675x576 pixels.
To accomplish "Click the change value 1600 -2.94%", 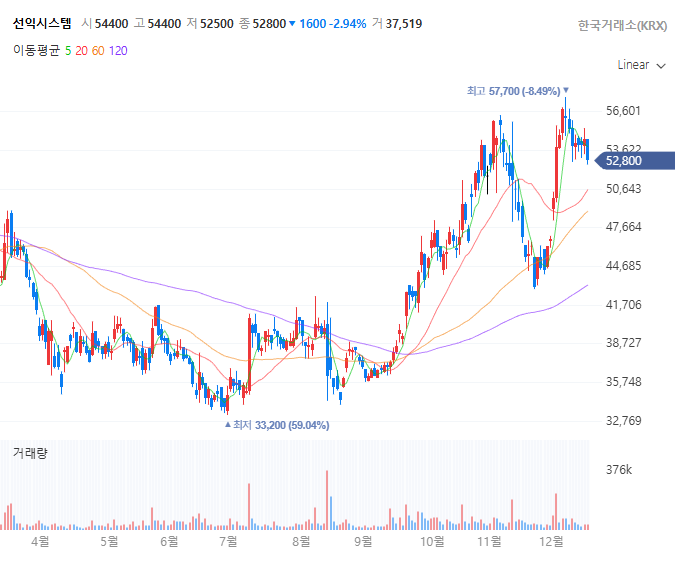I will (333, 24).
